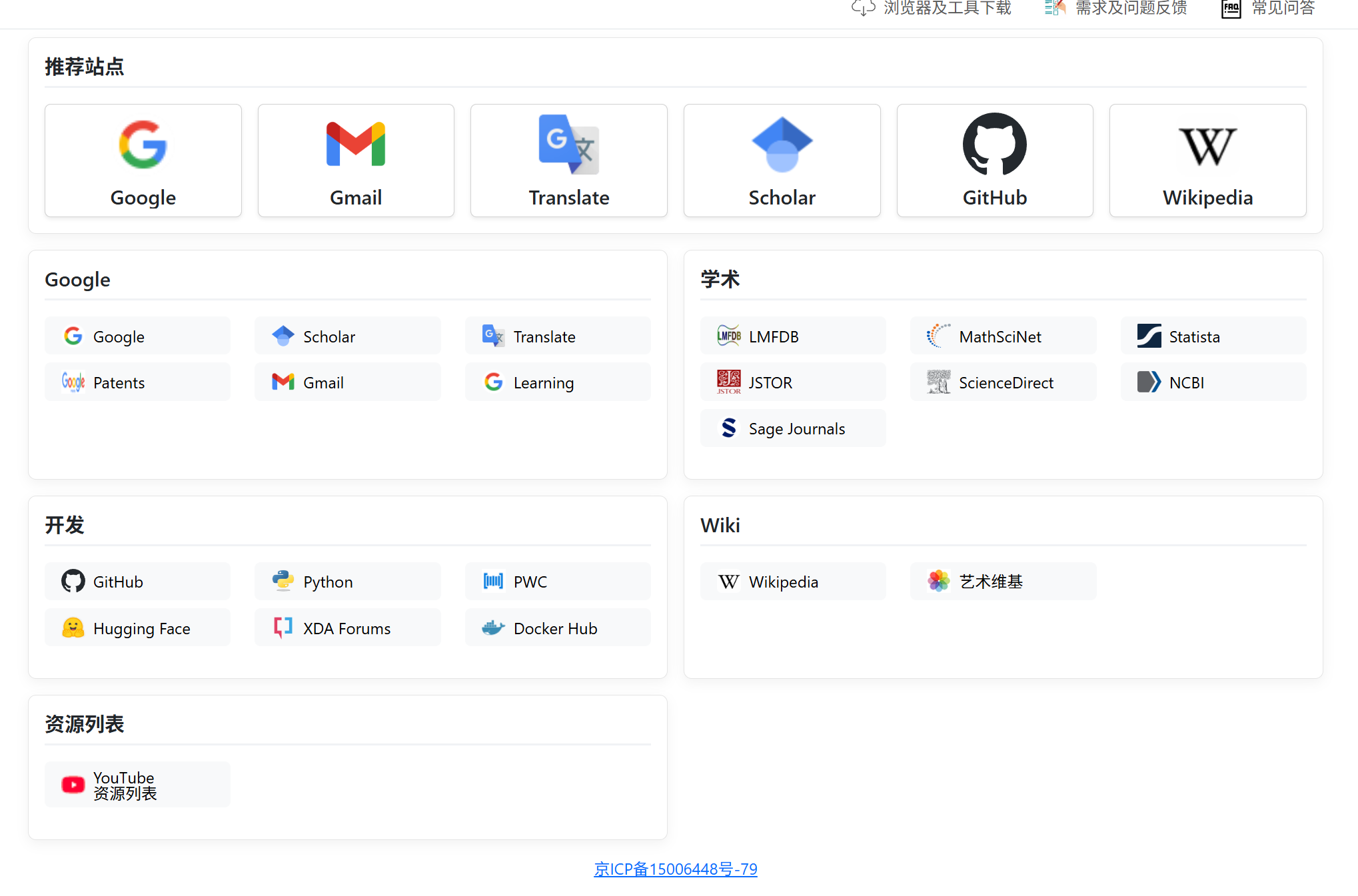
Task: Click the PWC barcode-style icon
Action: click(494, 581)
